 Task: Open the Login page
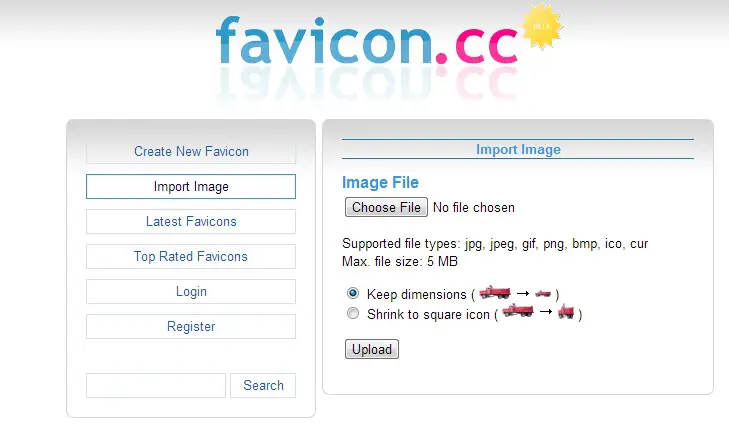(x=191, y=291)
